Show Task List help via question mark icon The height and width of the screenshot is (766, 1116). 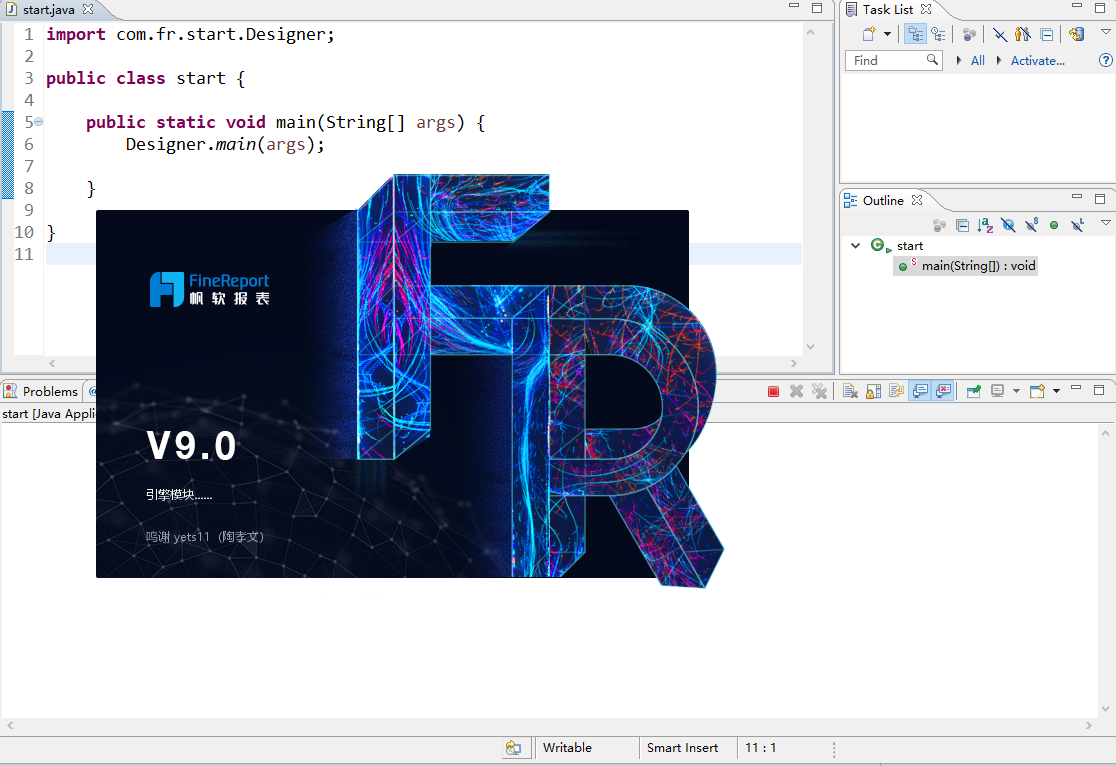(x=1105, y=61)
